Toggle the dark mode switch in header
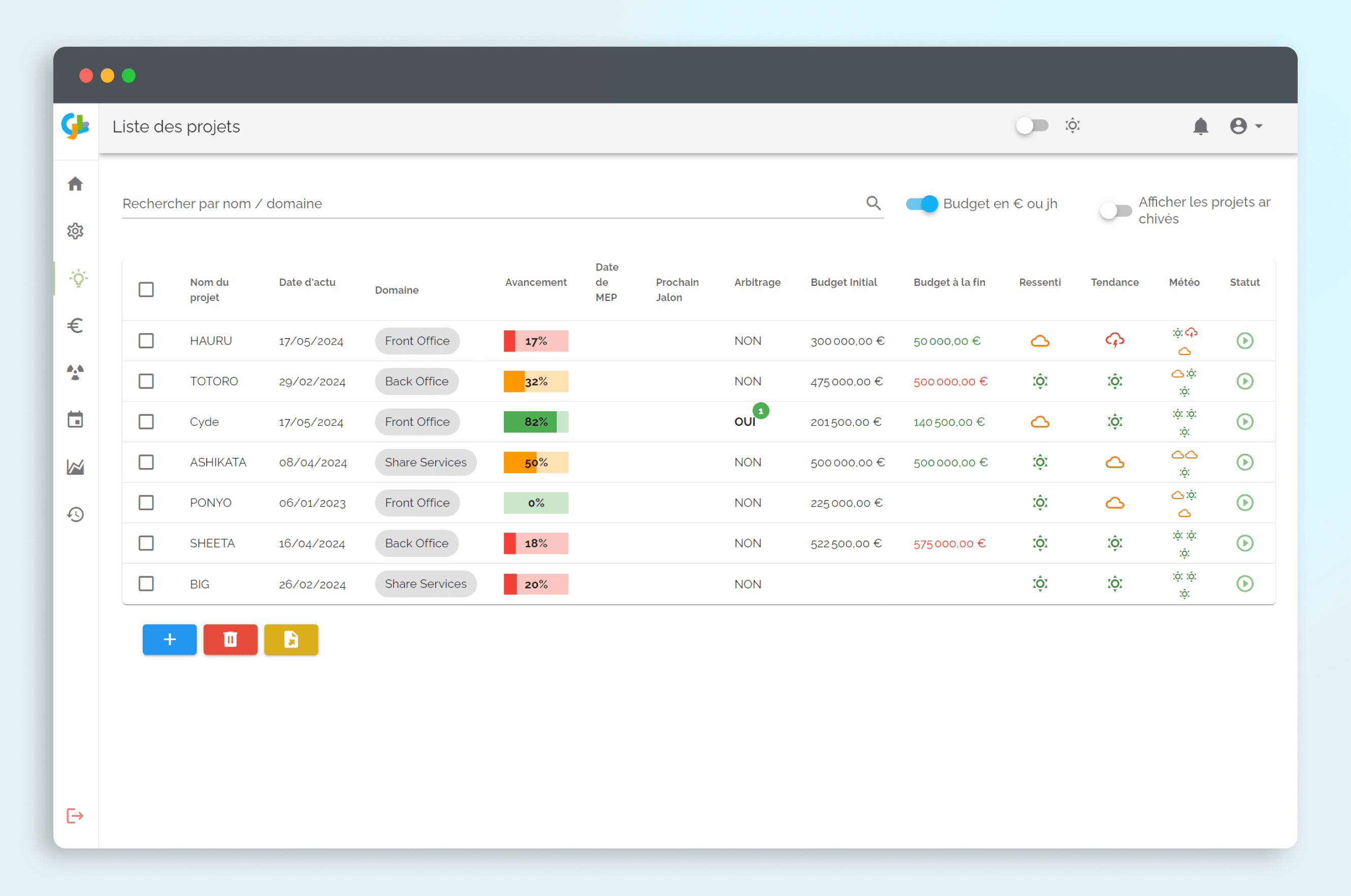 click(x=1032, y=126)
